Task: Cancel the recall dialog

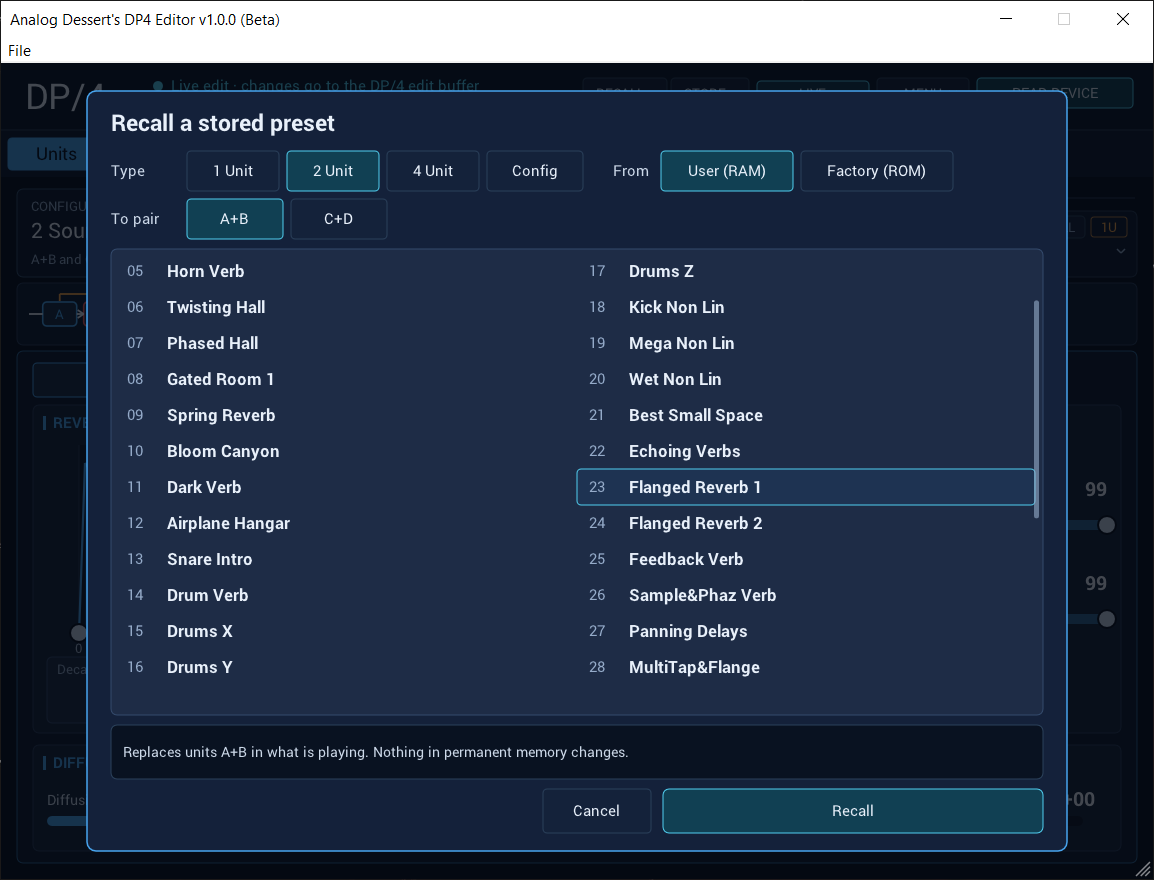Action: (x=596, y=811)
